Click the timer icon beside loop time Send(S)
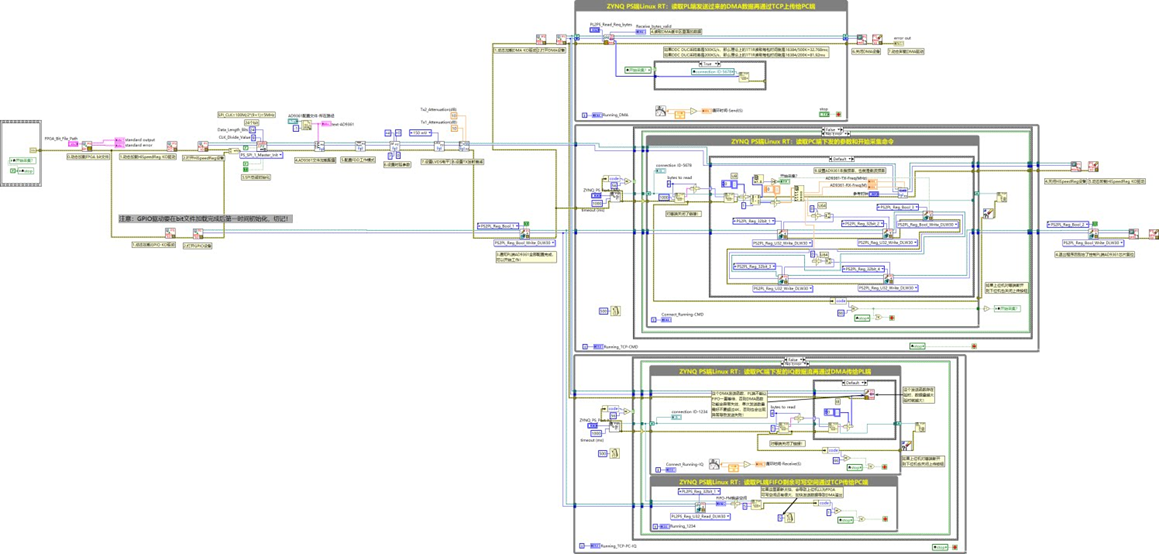 [x=661, y=111]
